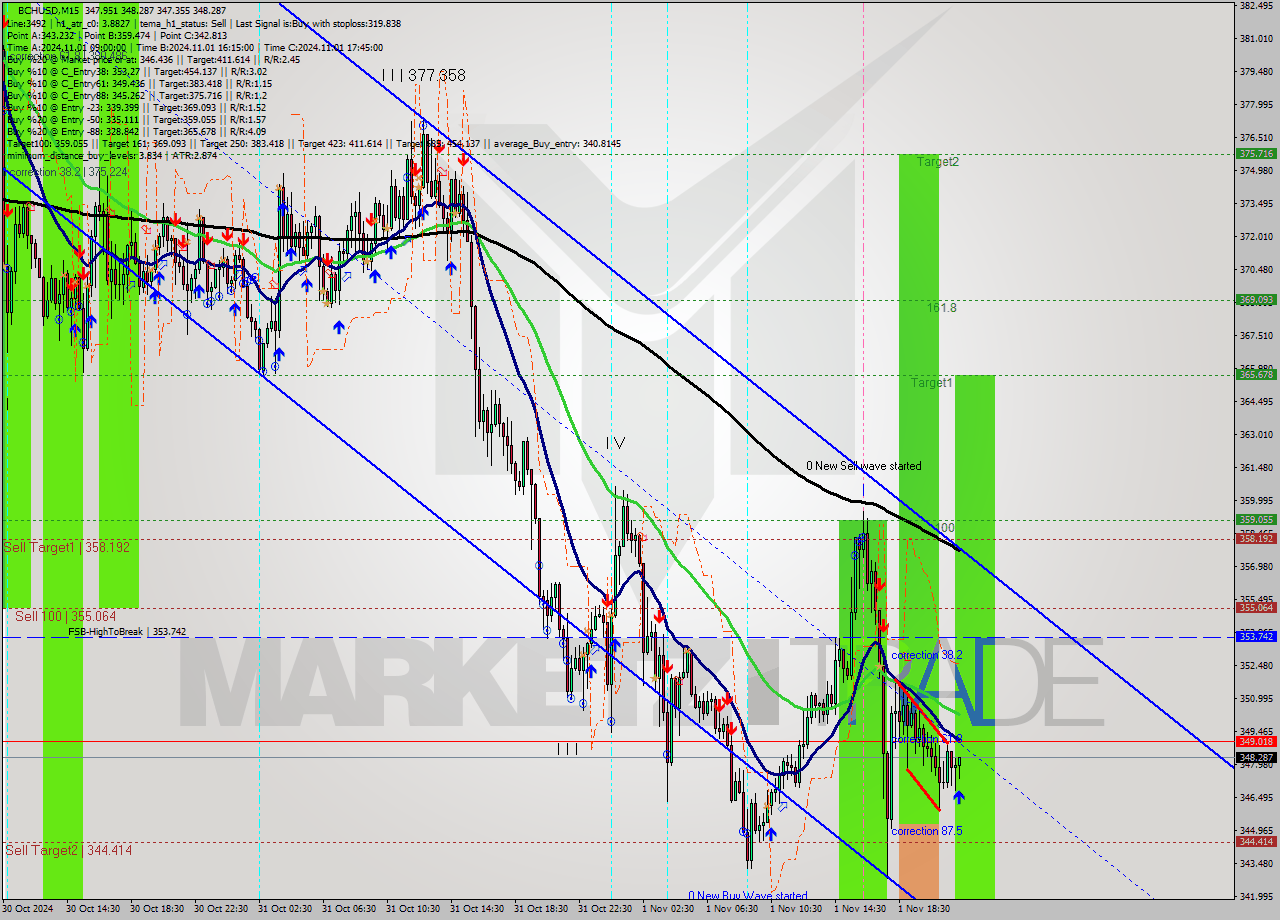Select the 'Buy %10 @ Entry -23' line
Viewport: 1280px width, 920px height.
[x=136, y=107]
